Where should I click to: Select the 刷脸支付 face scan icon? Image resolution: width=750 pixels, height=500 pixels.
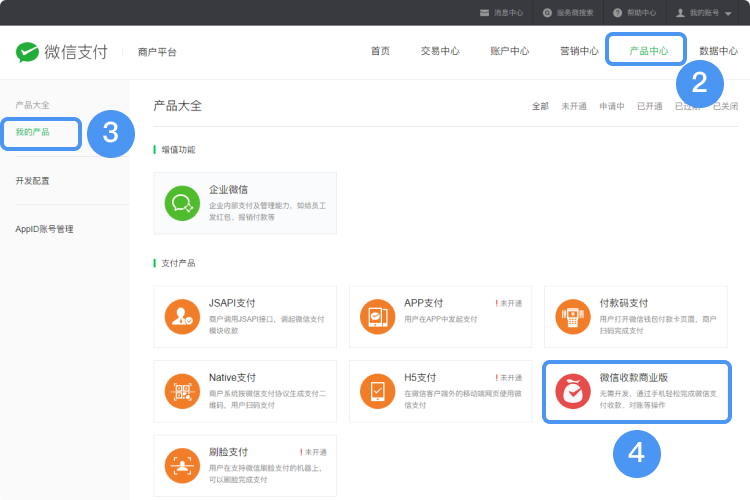point(182,466)
